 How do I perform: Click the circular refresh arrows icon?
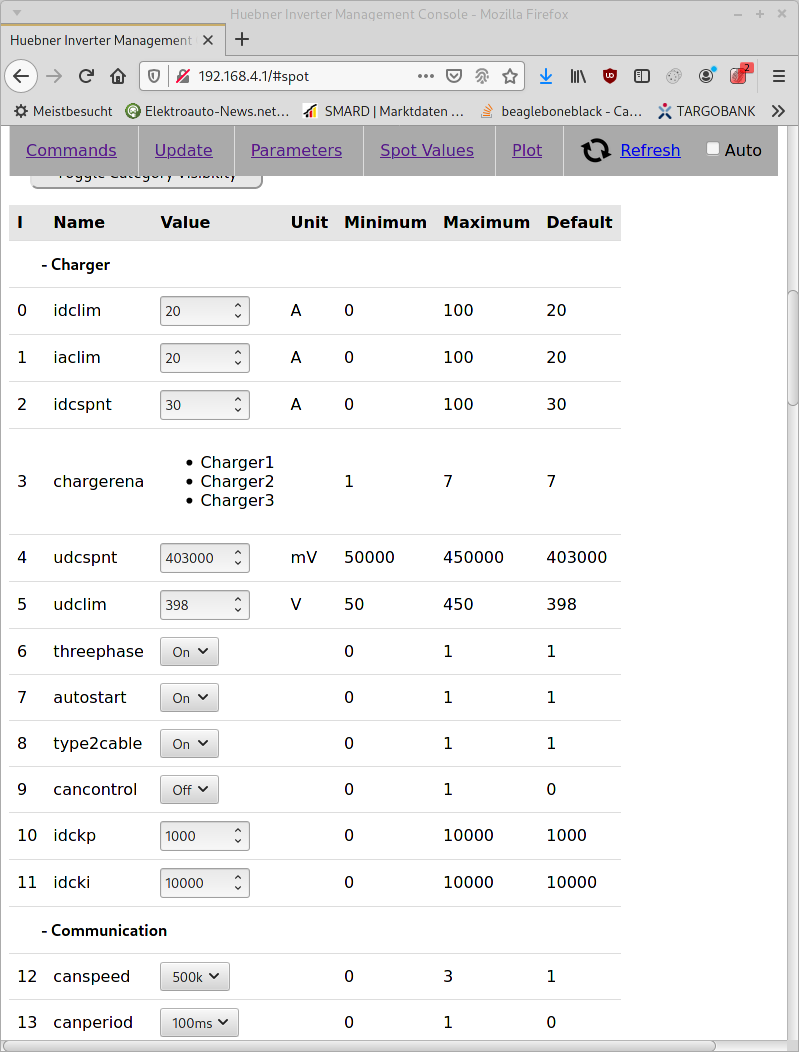click(596, 150)
